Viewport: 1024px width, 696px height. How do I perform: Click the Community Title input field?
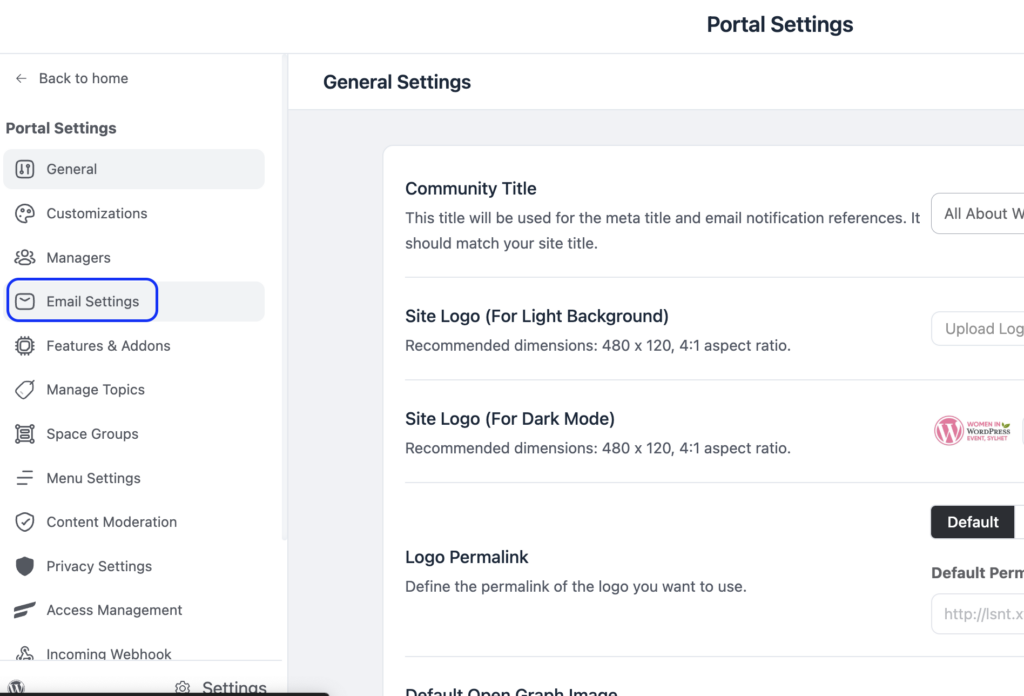coord(978,214)
